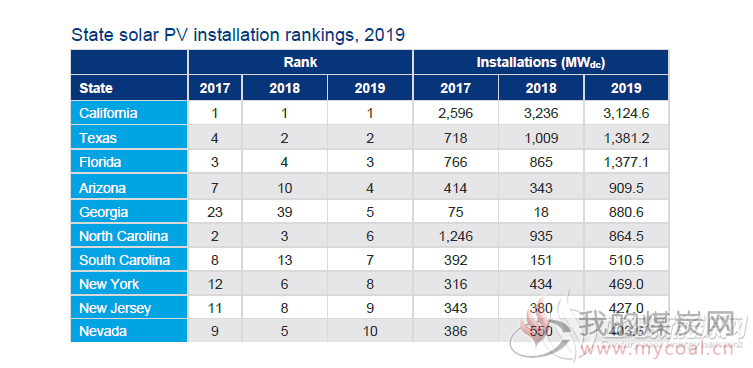Click the New York state cell

click(129, 284)
